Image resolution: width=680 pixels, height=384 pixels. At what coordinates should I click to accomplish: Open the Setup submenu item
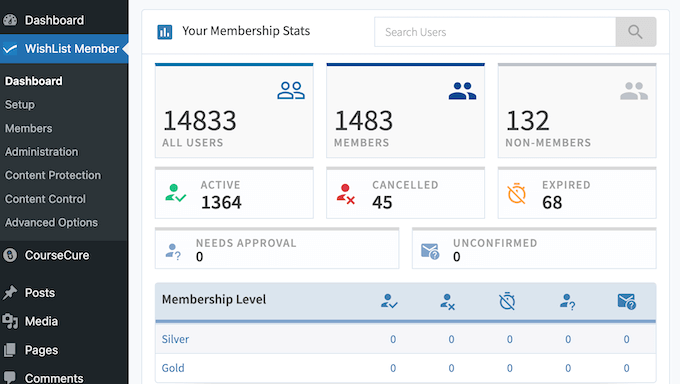pos(20,105)
